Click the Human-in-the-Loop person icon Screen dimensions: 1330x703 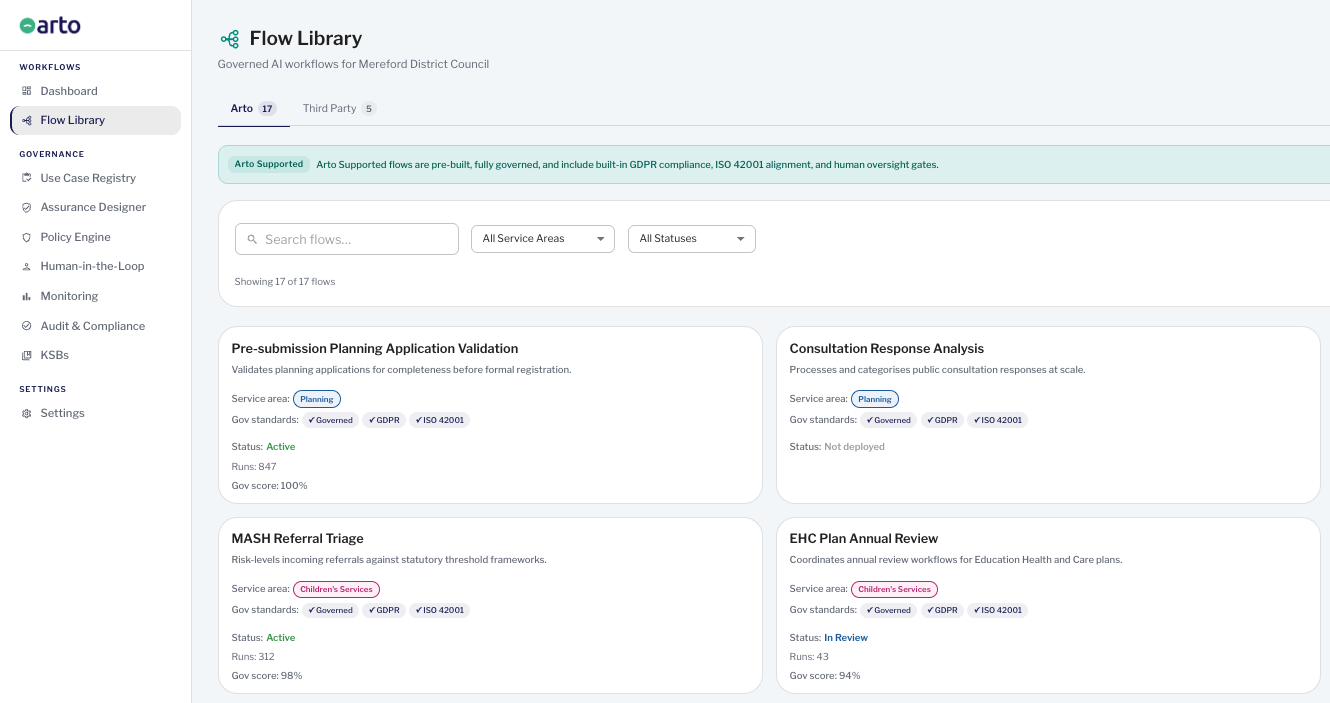coord(27,266)
